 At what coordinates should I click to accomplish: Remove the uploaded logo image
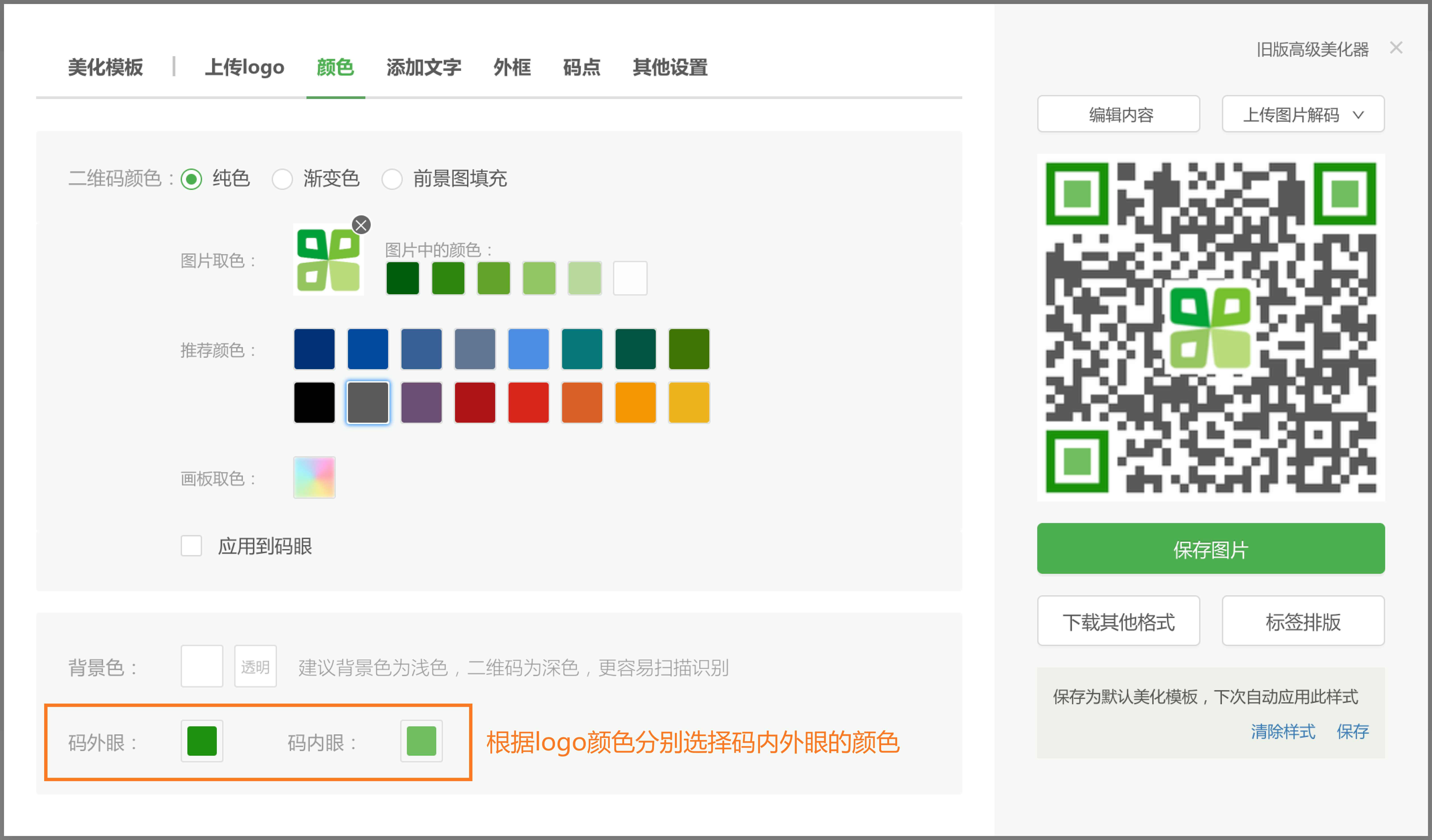(x=361, y=225)
